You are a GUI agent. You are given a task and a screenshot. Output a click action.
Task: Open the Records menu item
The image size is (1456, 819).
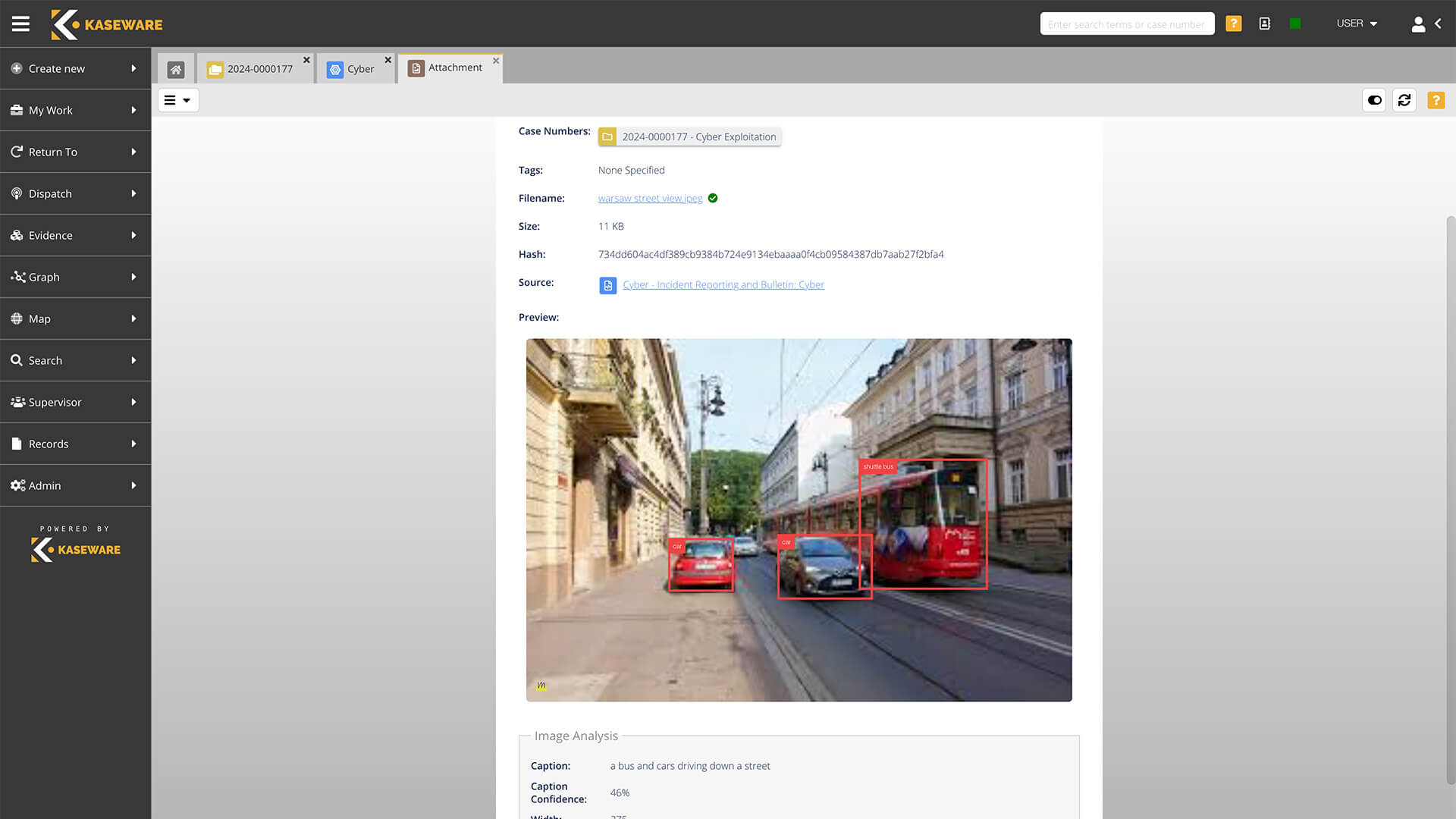75,444
